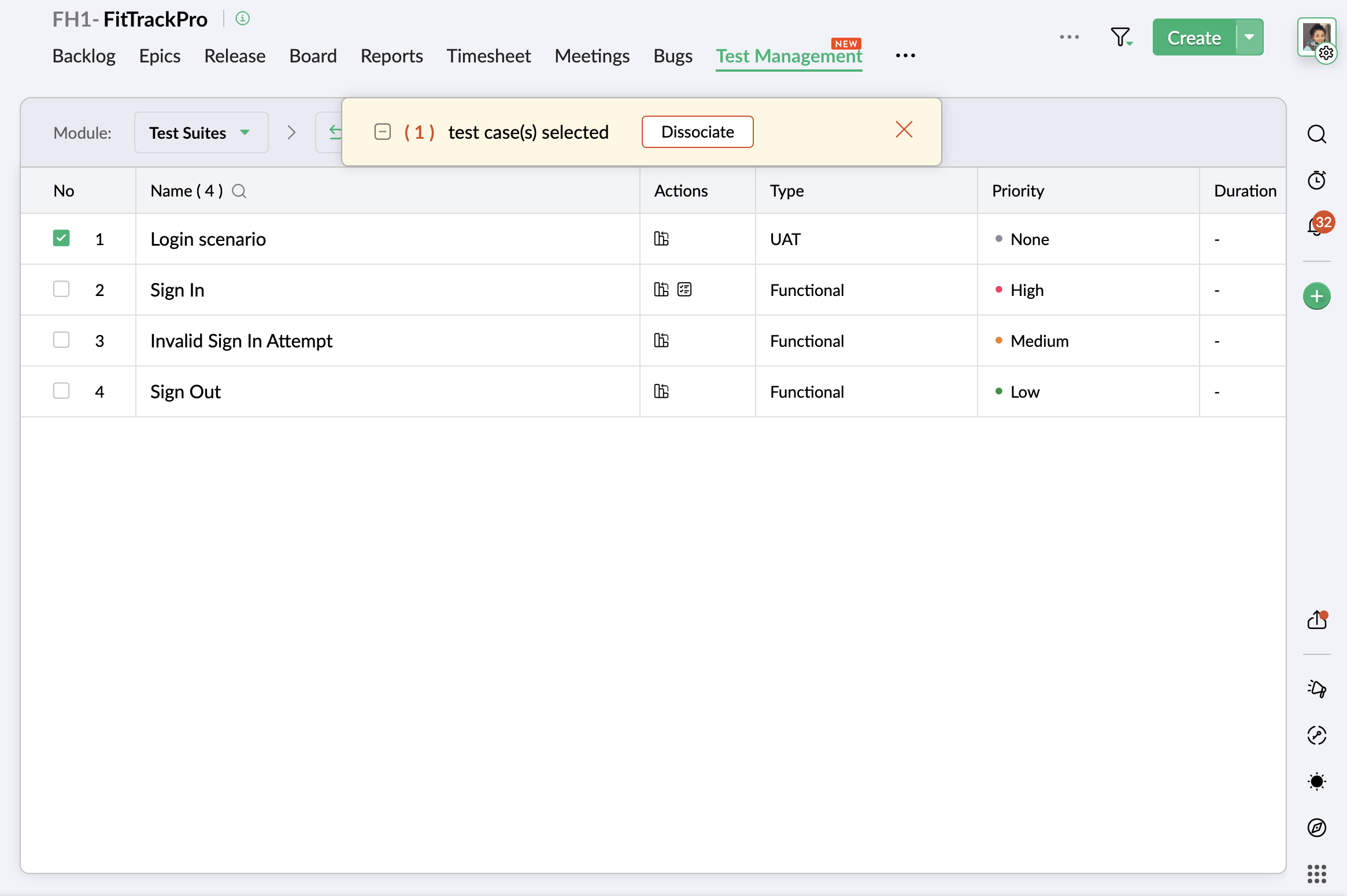Expand the more tabs ellipsis after Test Management
The height and width of the screenshot is (896, 1347).
tap(905, 56)
